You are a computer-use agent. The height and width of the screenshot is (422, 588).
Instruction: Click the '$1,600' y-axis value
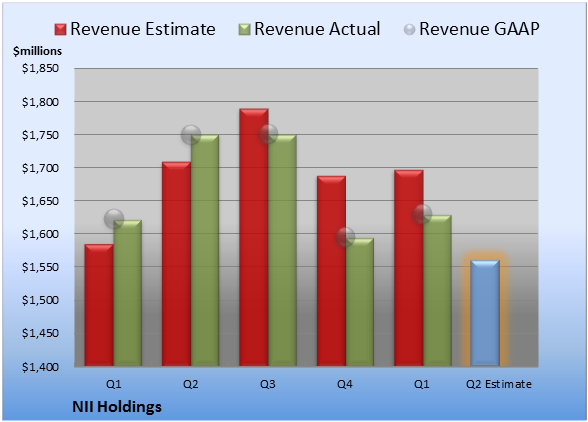point(40,234)
